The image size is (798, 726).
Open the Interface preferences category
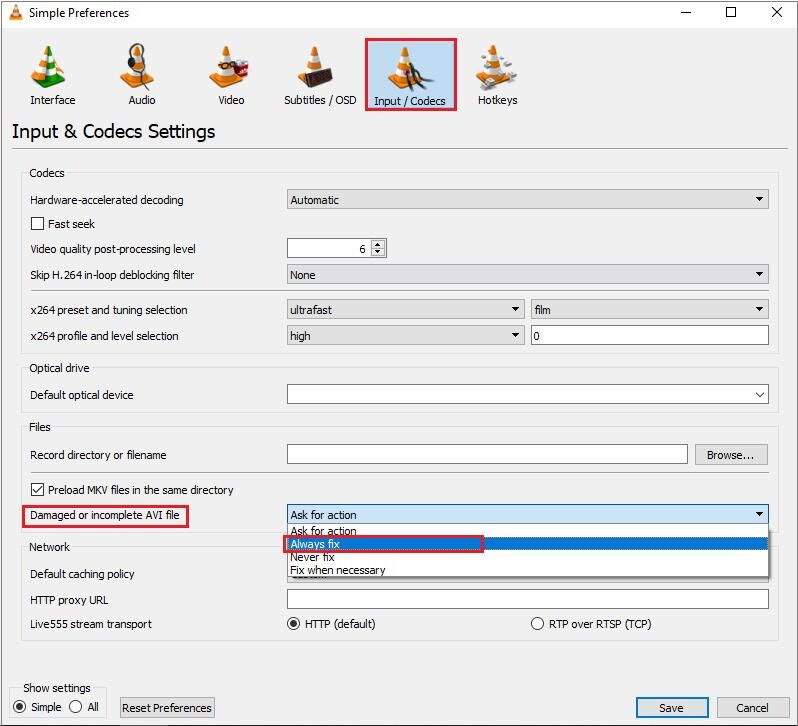[52, 75]
